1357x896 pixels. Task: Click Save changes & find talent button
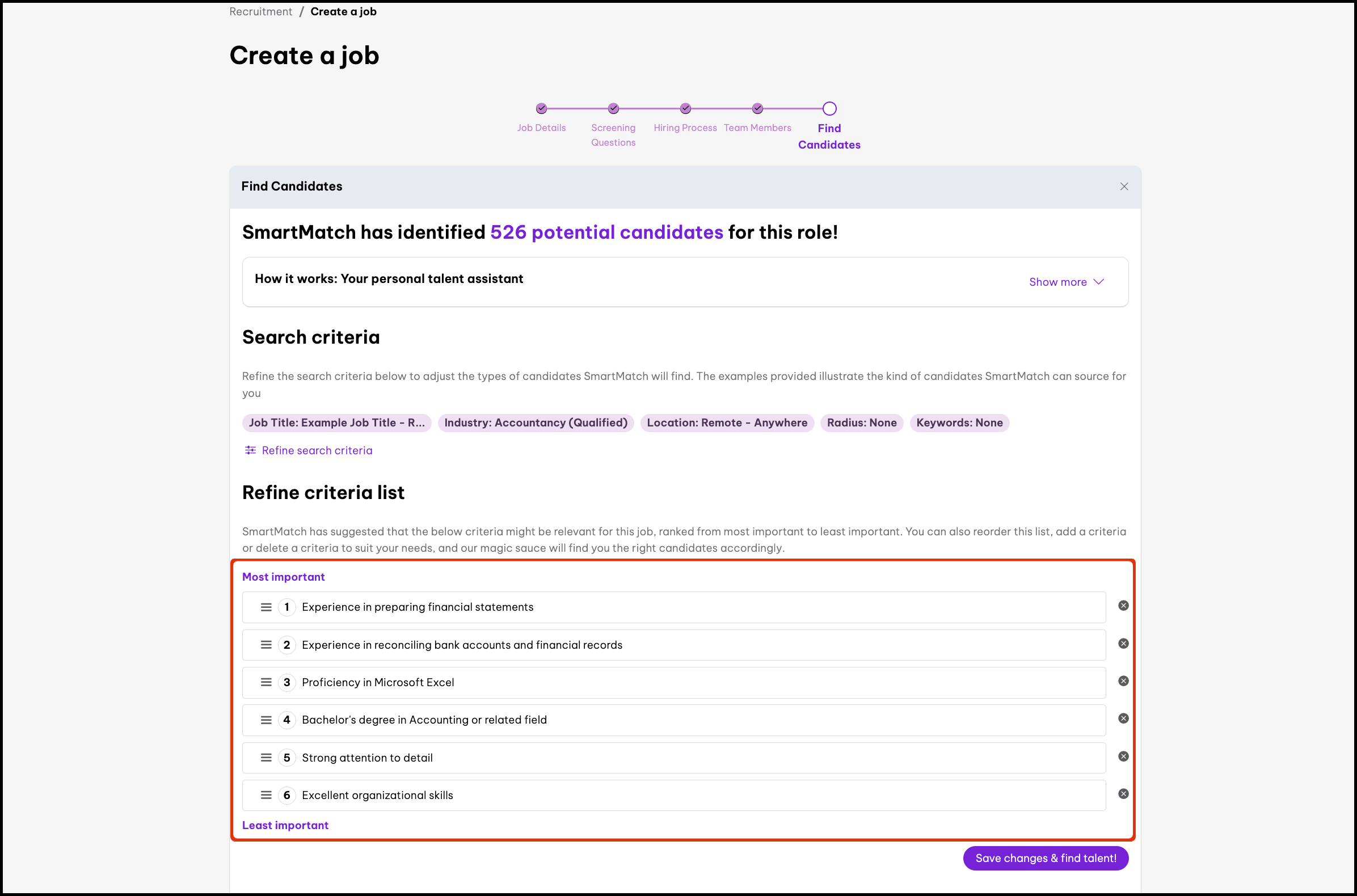click(x=1045, y=858)
